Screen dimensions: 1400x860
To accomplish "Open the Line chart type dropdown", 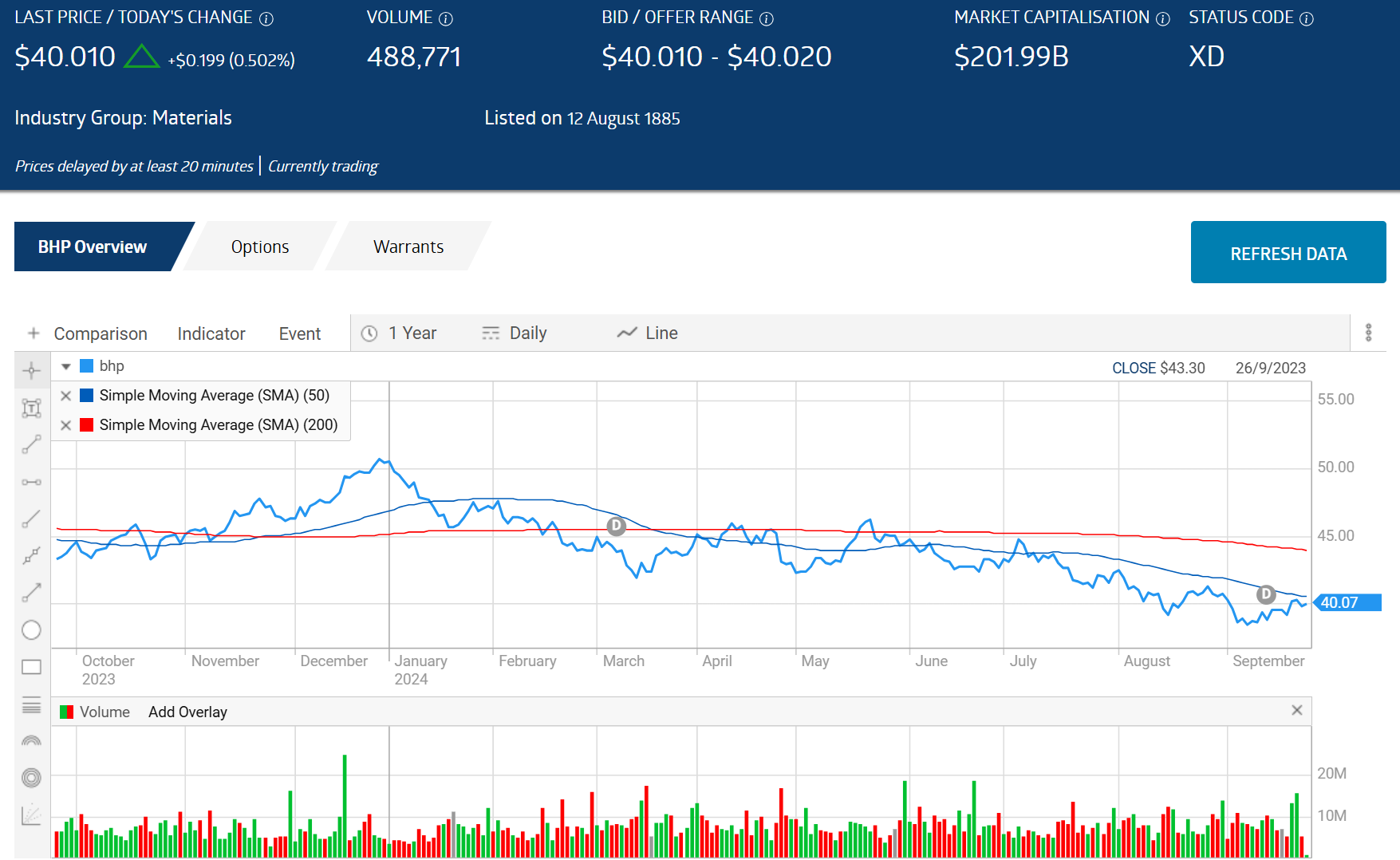I will point(647,333).
